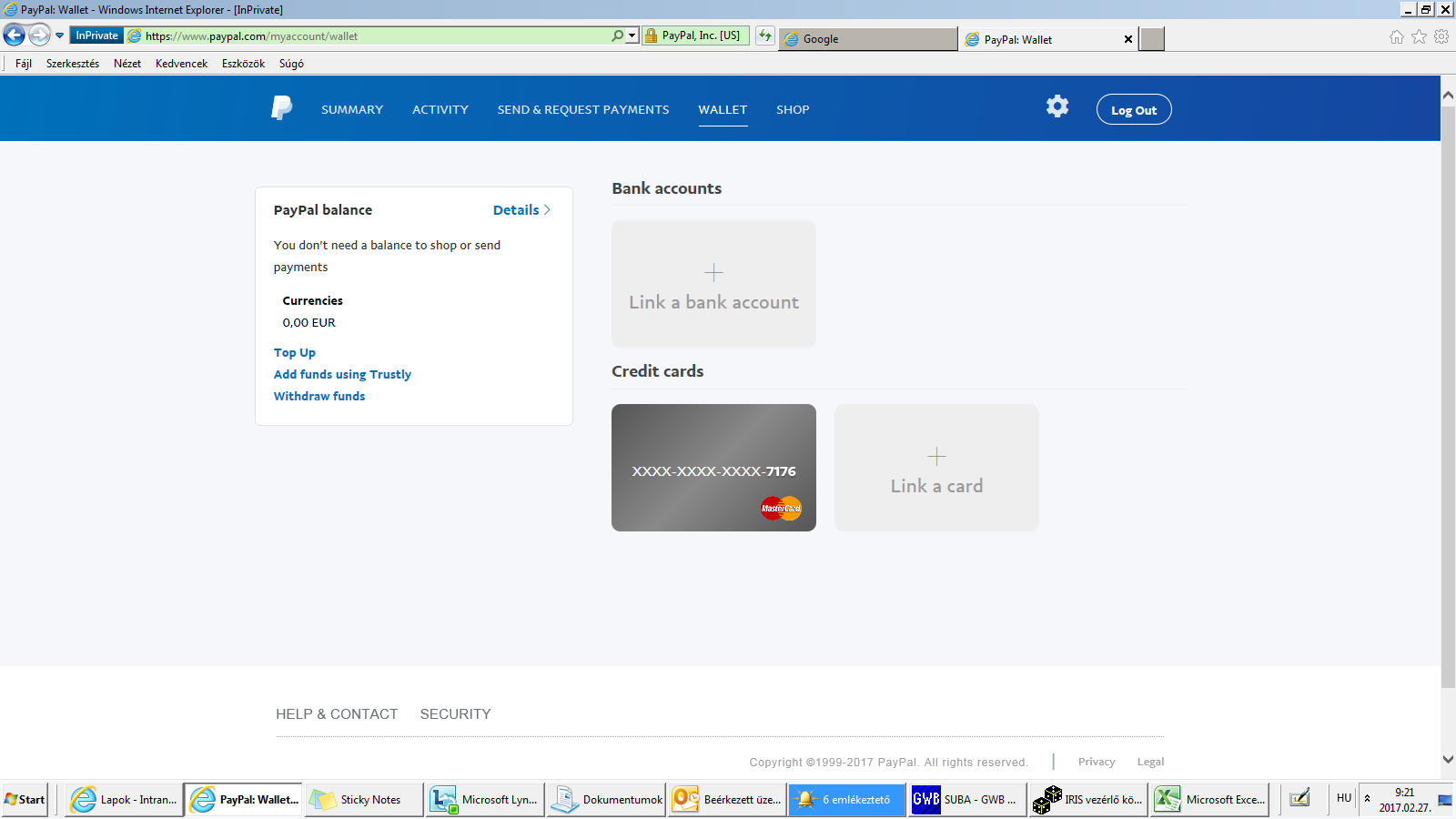1456x819 pixels.
Task: Click the Top Up link
Action: point(295,353)
